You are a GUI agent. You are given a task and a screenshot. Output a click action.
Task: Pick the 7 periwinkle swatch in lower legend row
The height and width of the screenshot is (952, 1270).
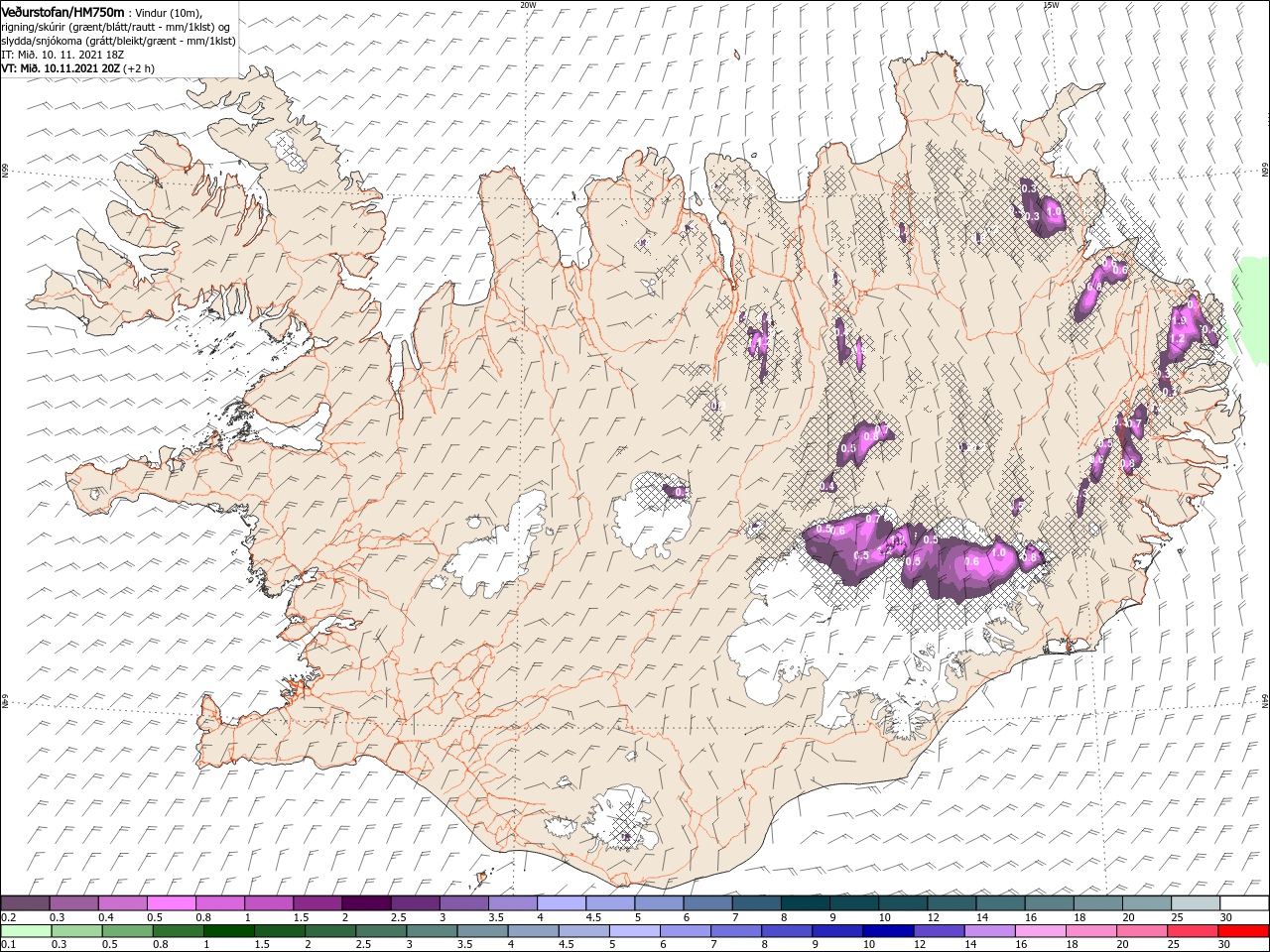pos(736,931)
